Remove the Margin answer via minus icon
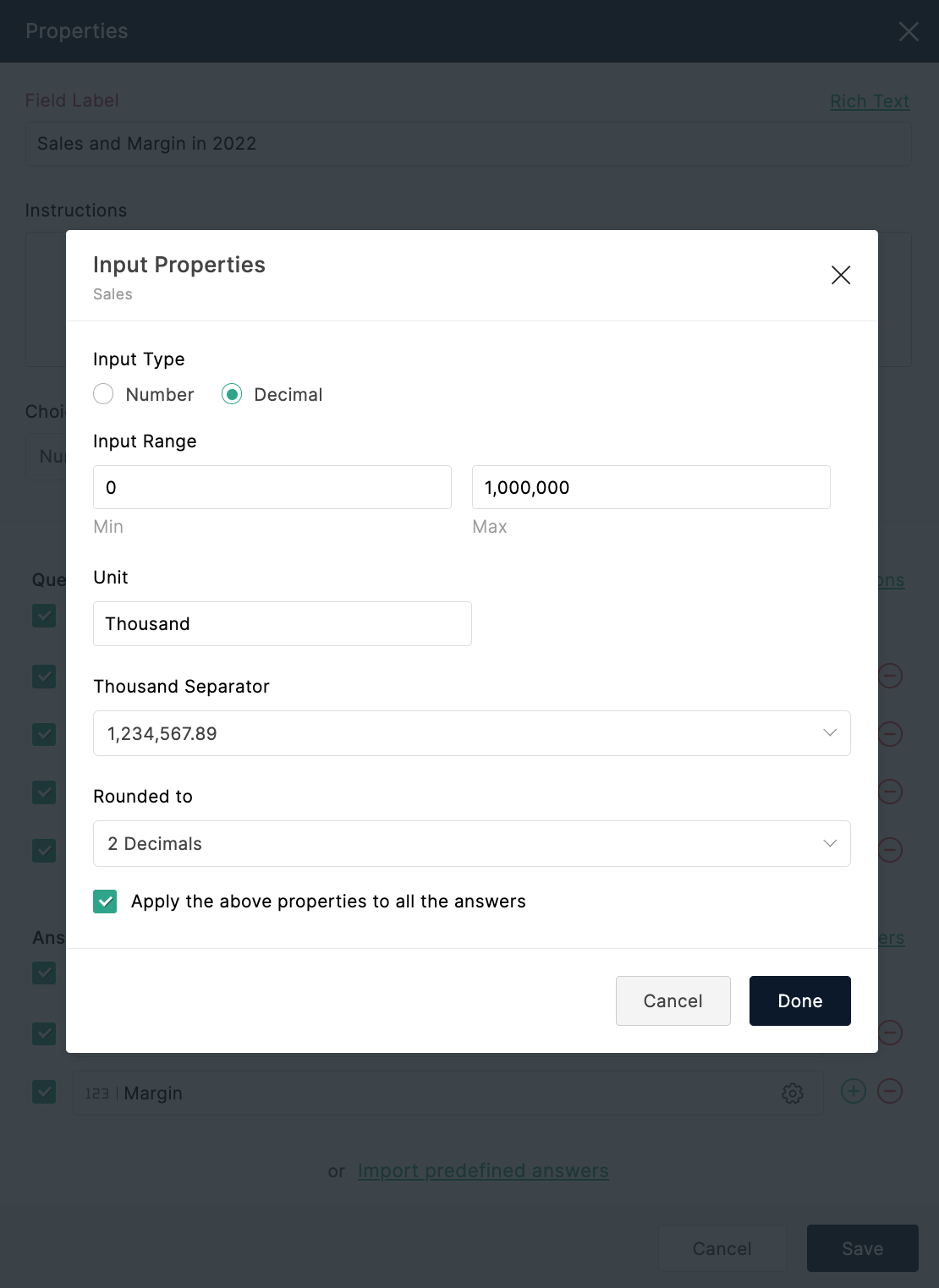This screenshot has width=939, height=1288. click(x=889, y=1091)
